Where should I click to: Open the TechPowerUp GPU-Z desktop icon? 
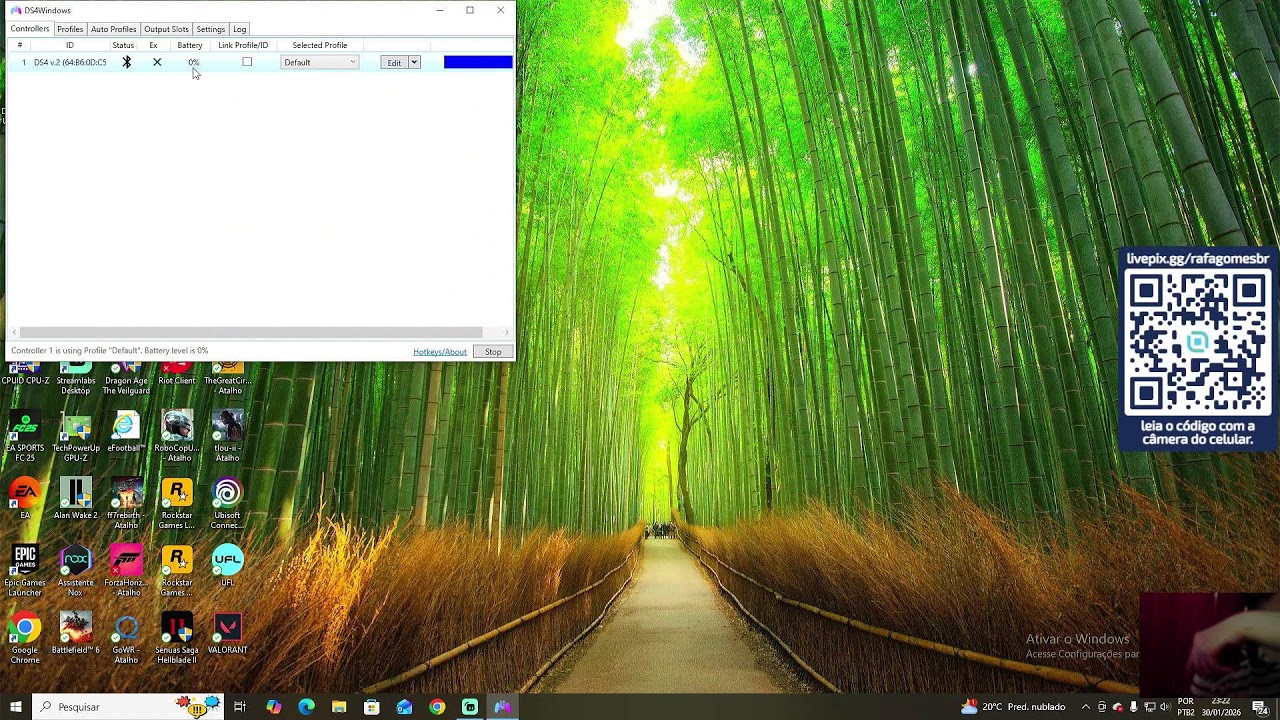pyautogui.click(x=76, y=437)
